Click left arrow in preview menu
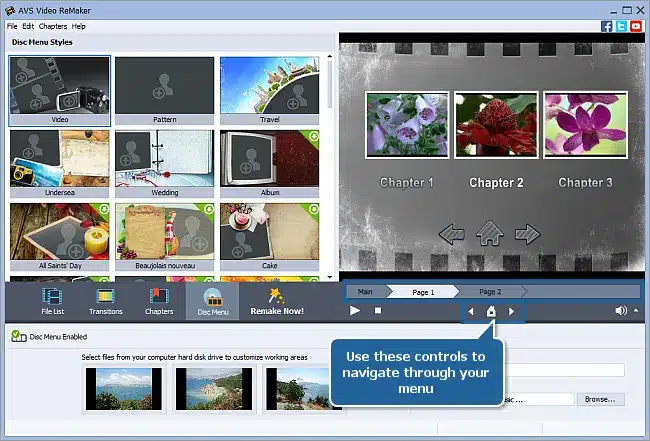Viewport: 650px width, 441px height. [x=451, y=234]
